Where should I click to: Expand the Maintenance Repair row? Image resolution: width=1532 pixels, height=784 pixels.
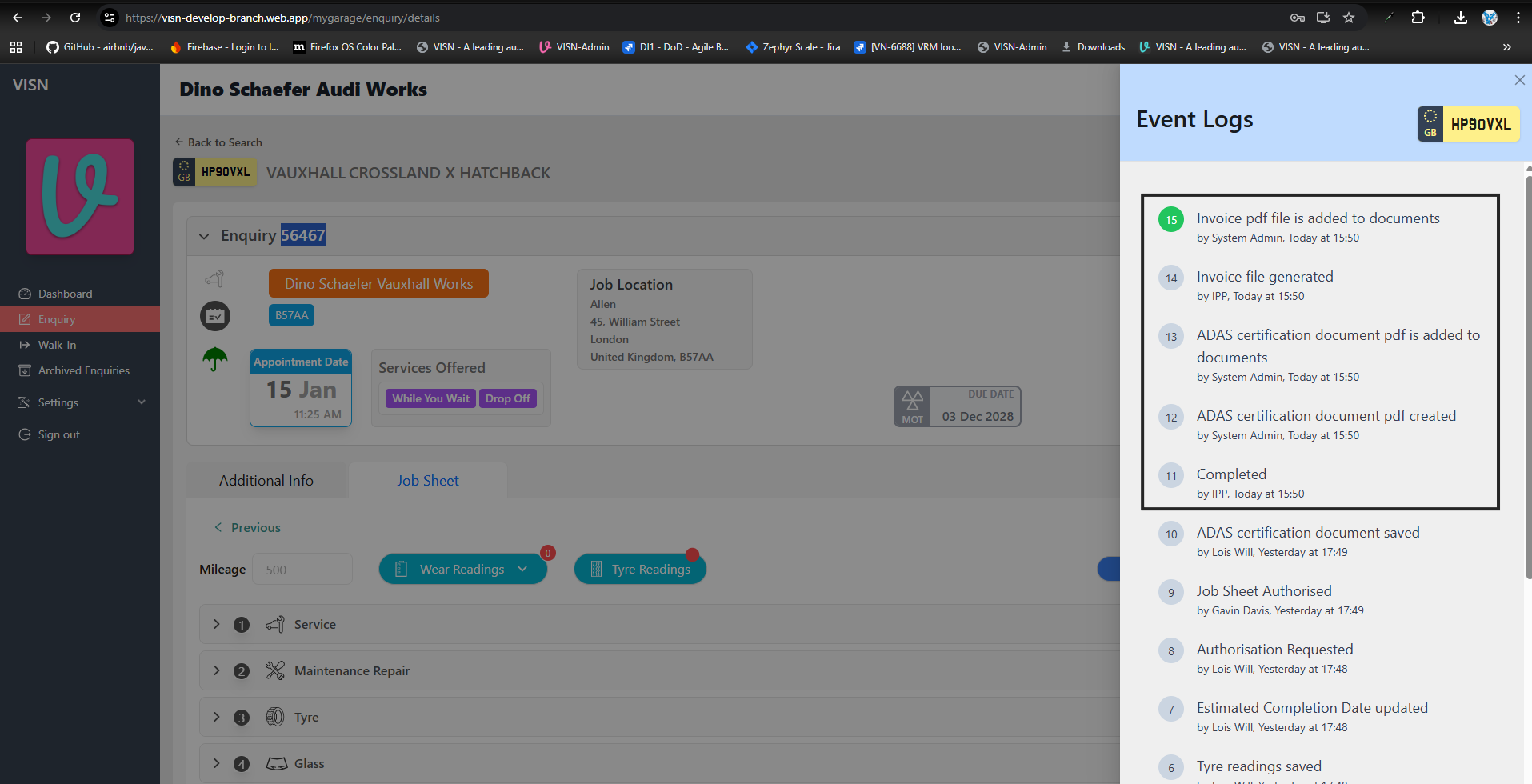(x=216, y=670)
